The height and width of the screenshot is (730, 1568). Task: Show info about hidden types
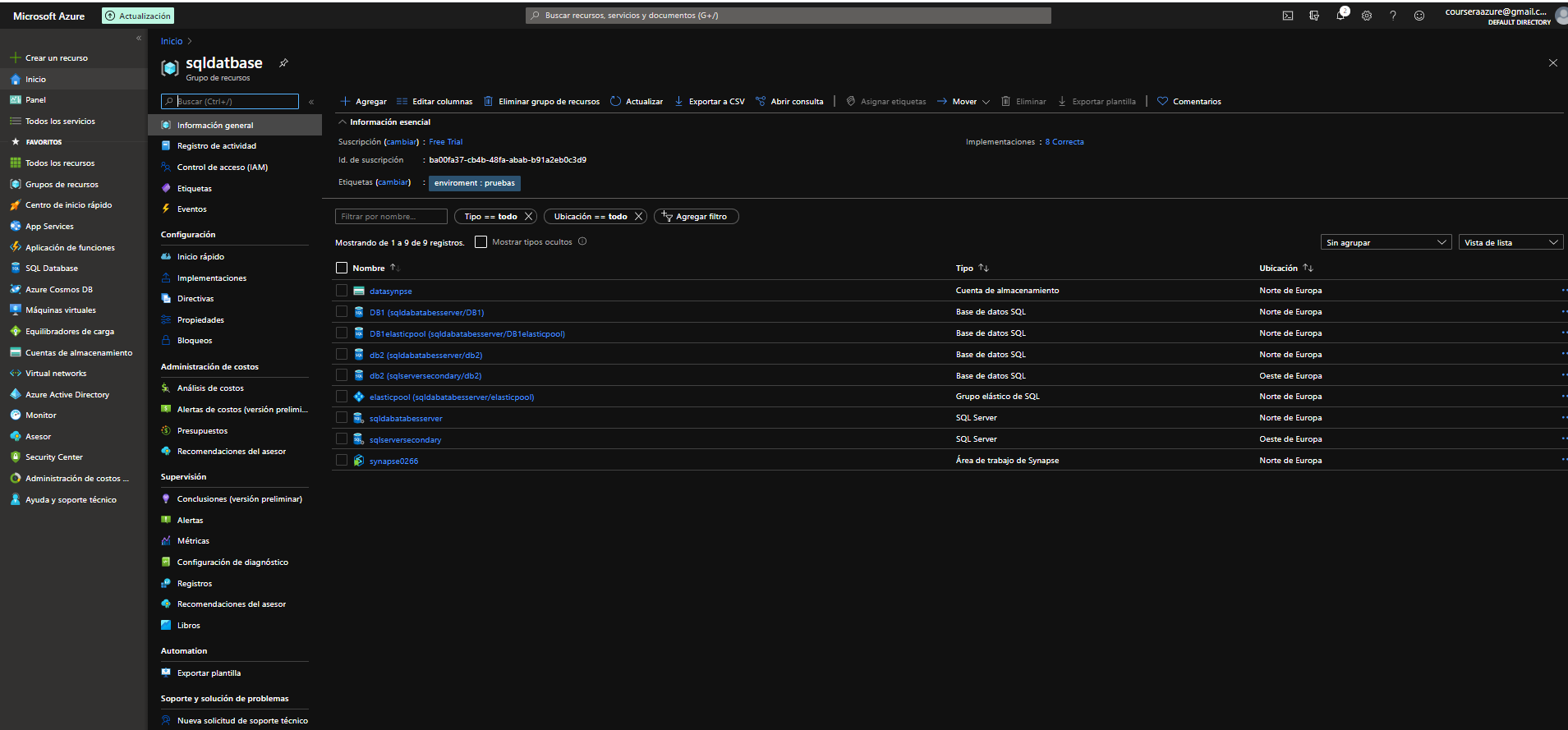pos(582,241)
